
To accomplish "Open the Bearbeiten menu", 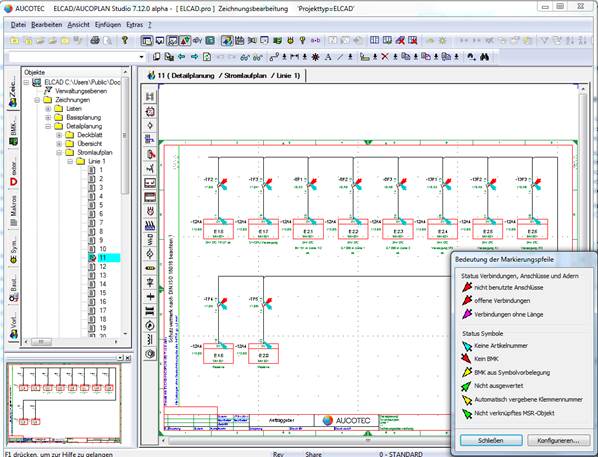I will [x=47, y=24].
